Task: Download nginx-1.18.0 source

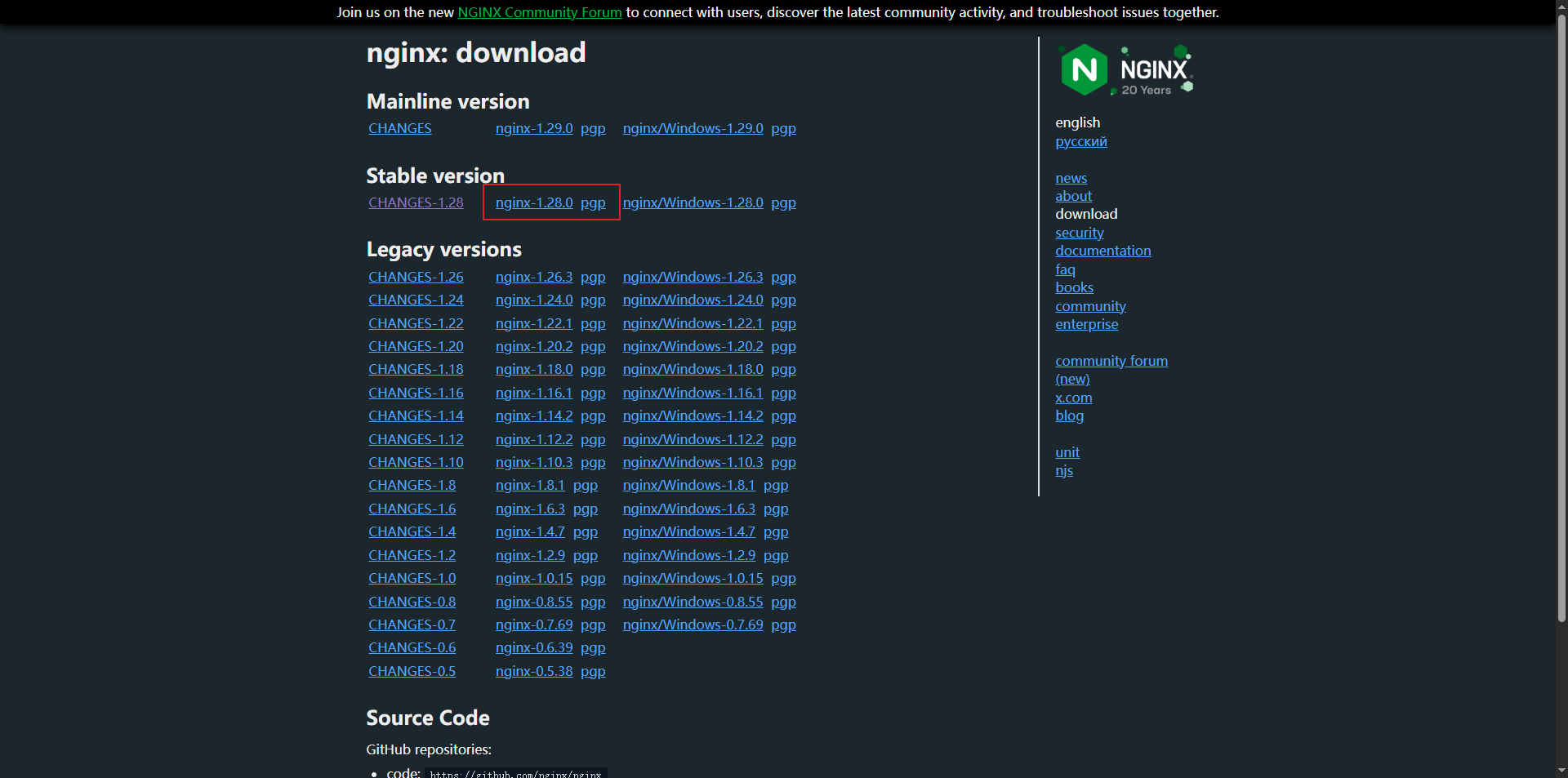Action: (x=534, y=369)
